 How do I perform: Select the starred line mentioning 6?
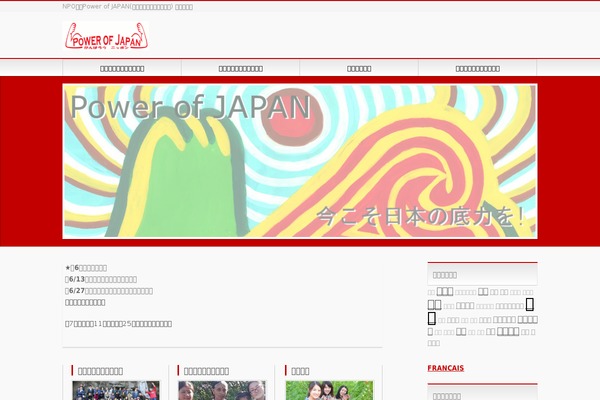[86, 268]
